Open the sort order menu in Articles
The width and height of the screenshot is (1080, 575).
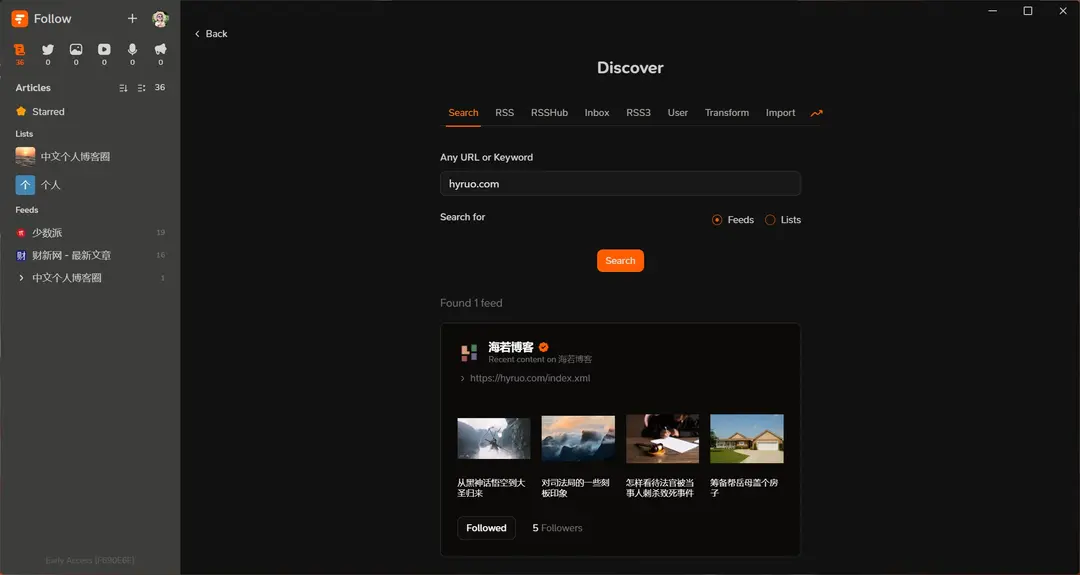[123, 88]
